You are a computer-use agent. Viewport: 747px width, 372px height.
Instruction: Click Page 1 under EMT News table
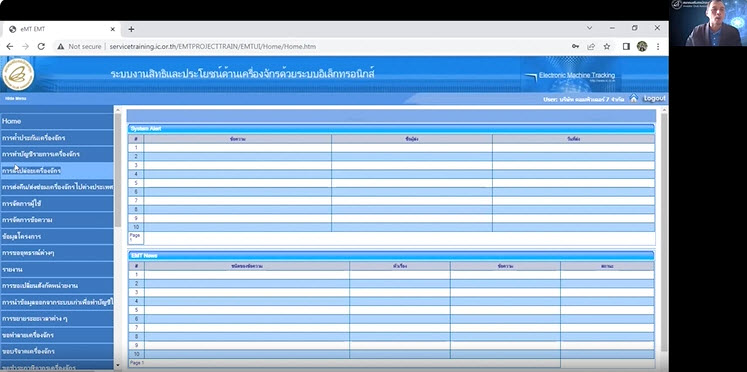137,363
